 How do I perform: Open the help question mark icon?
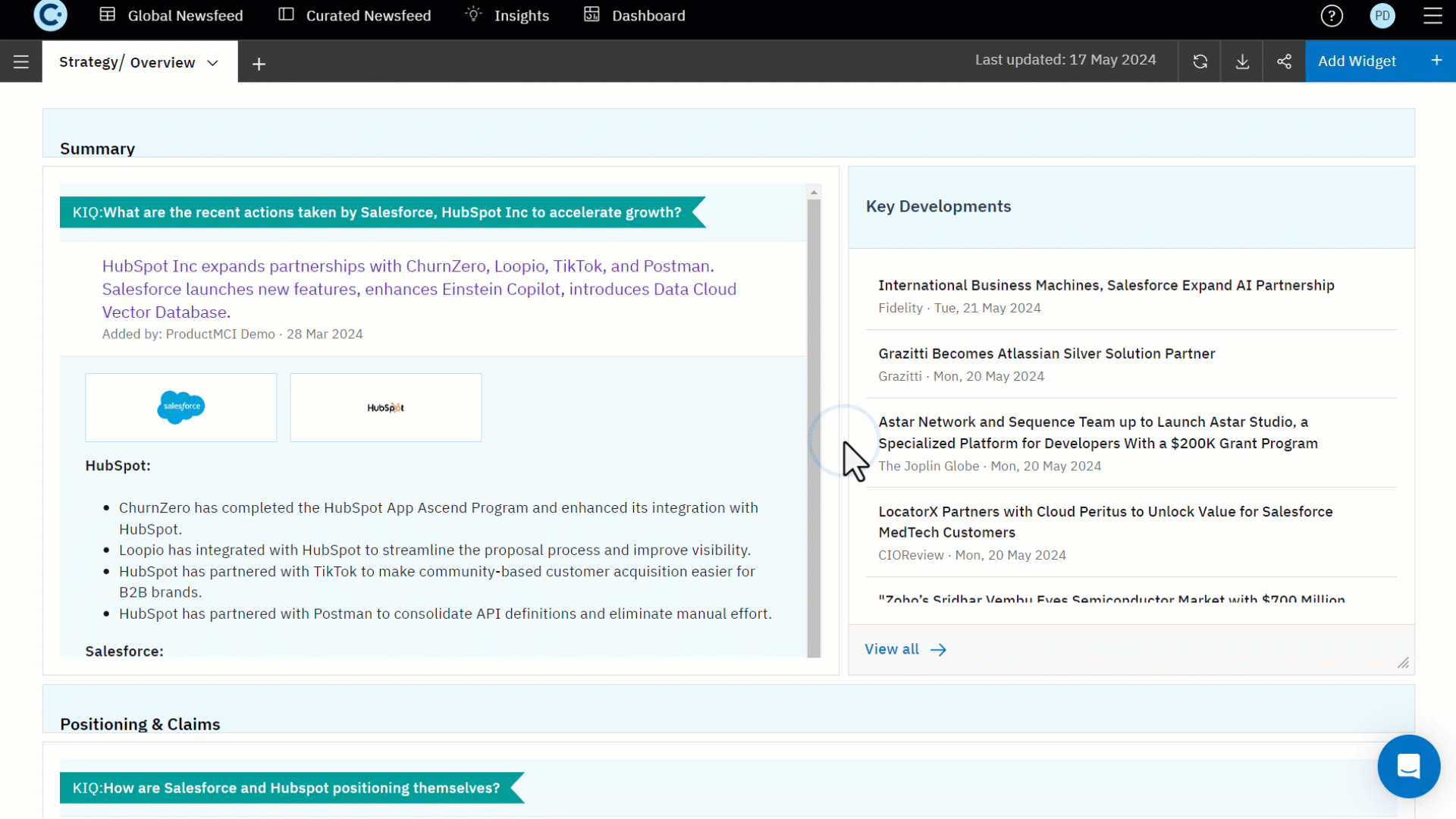coord(1332,16)
